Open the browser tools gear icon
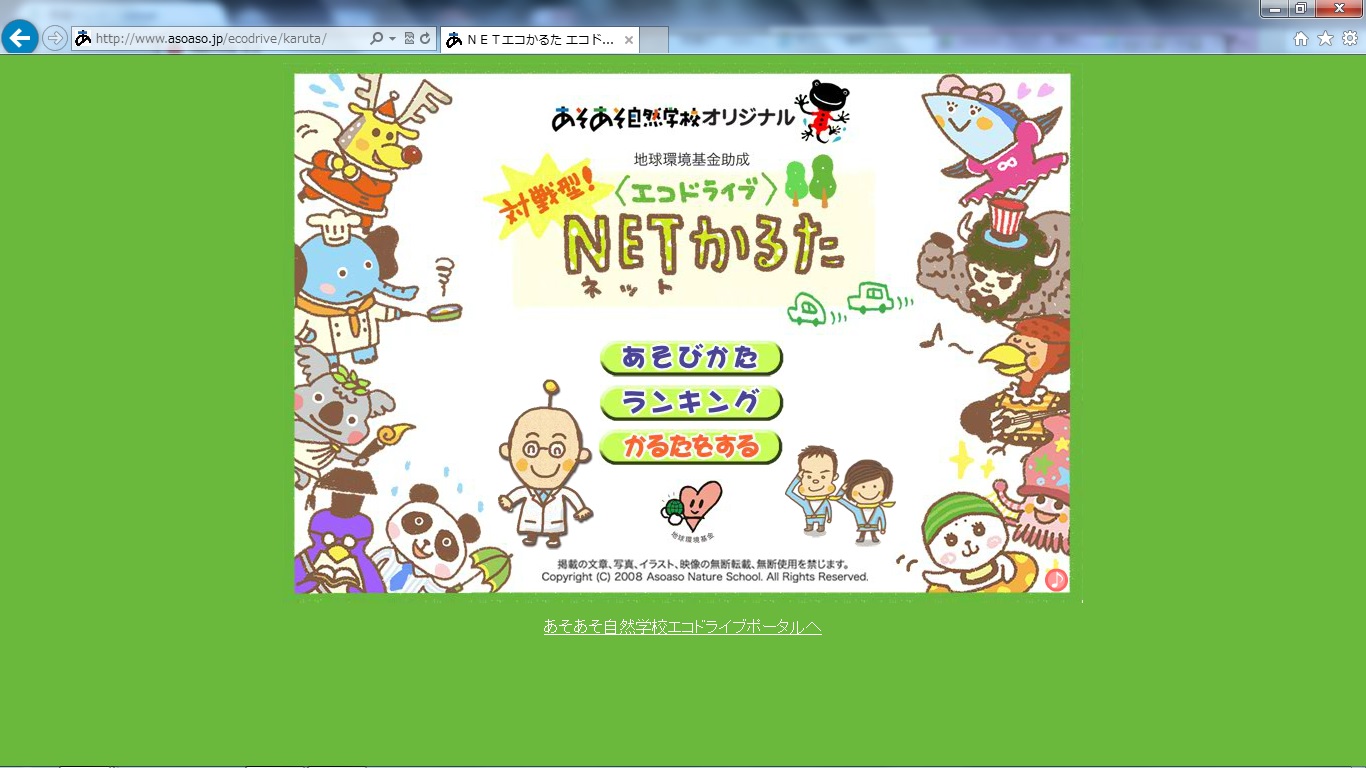Viewport: 1366px width, 768px height. point(1350,38)
